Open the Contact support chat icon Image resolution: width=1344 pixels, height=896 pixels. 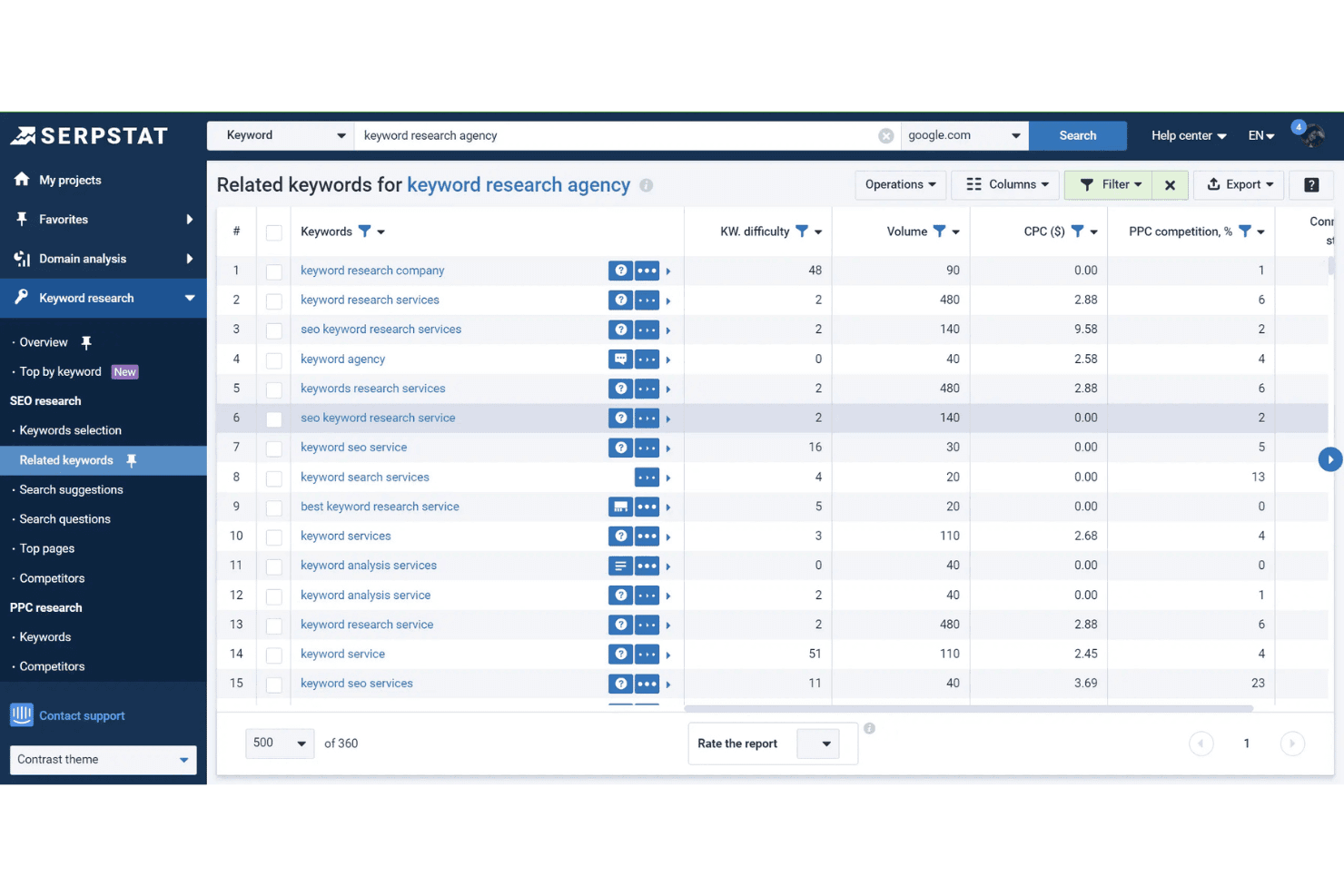coord(22,715)
